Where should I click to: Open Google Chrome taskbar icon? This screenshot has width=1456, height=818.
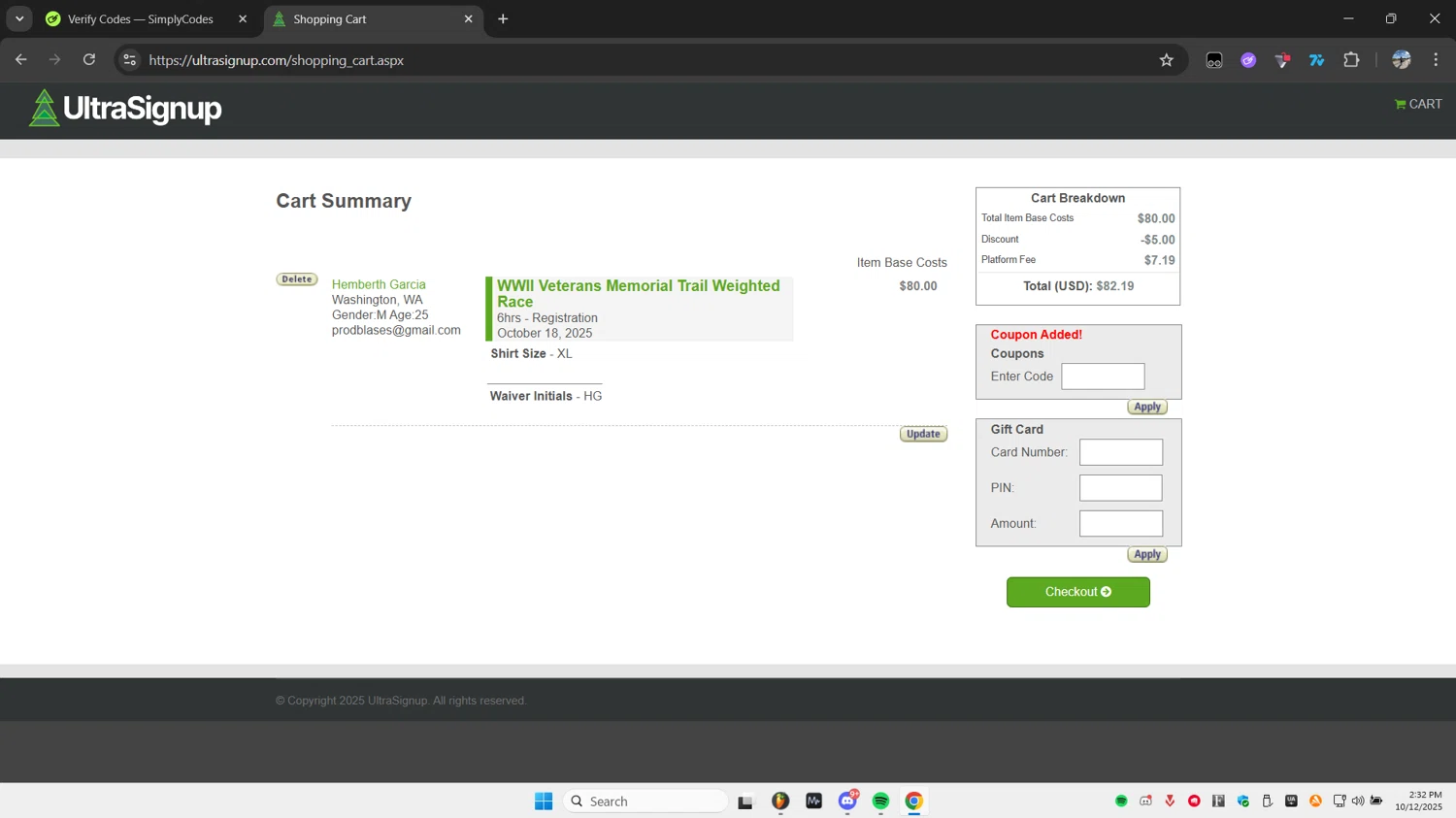click(x=914, y=802)
